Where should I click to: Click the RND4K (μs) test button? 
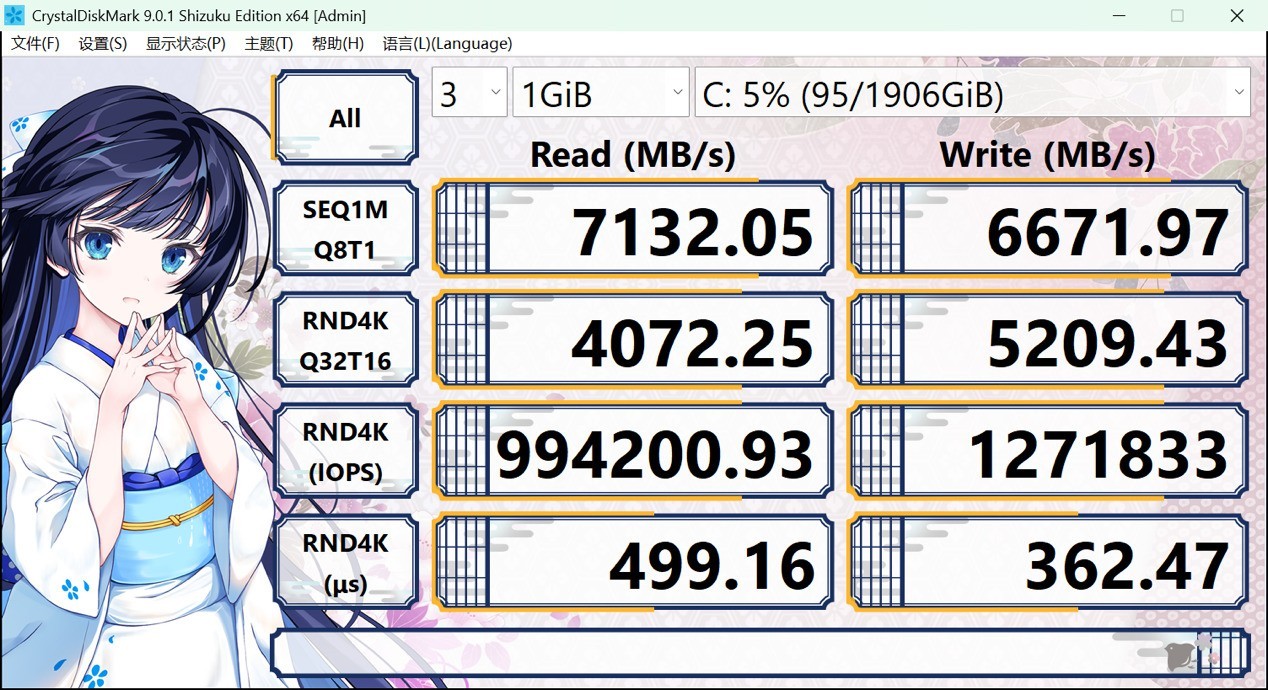tap(345, 563)
